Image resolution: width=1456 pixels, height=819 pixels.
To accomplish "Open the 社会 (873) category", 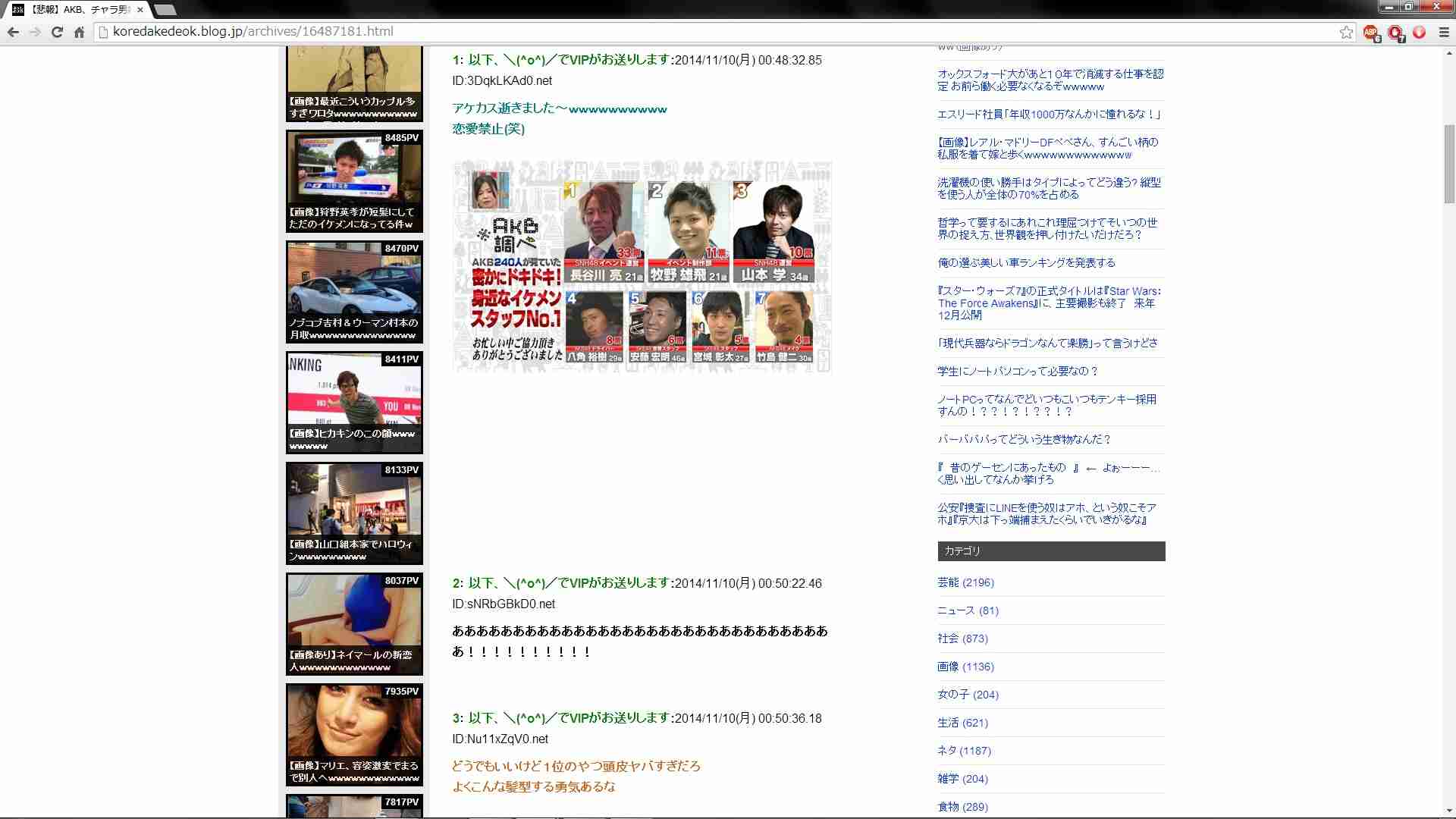I will pyautogui.click(x=962, y=639).
